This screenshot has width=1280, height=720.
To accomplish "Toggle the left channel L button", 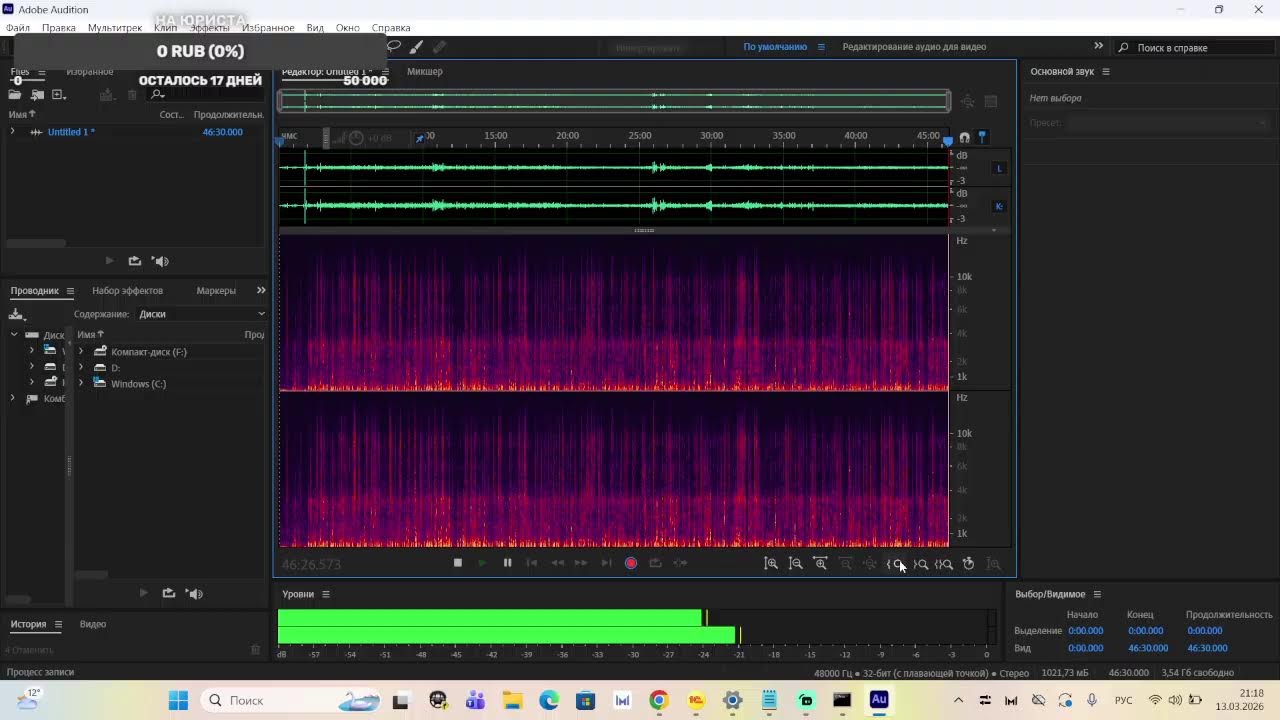I will pos(999,168).
